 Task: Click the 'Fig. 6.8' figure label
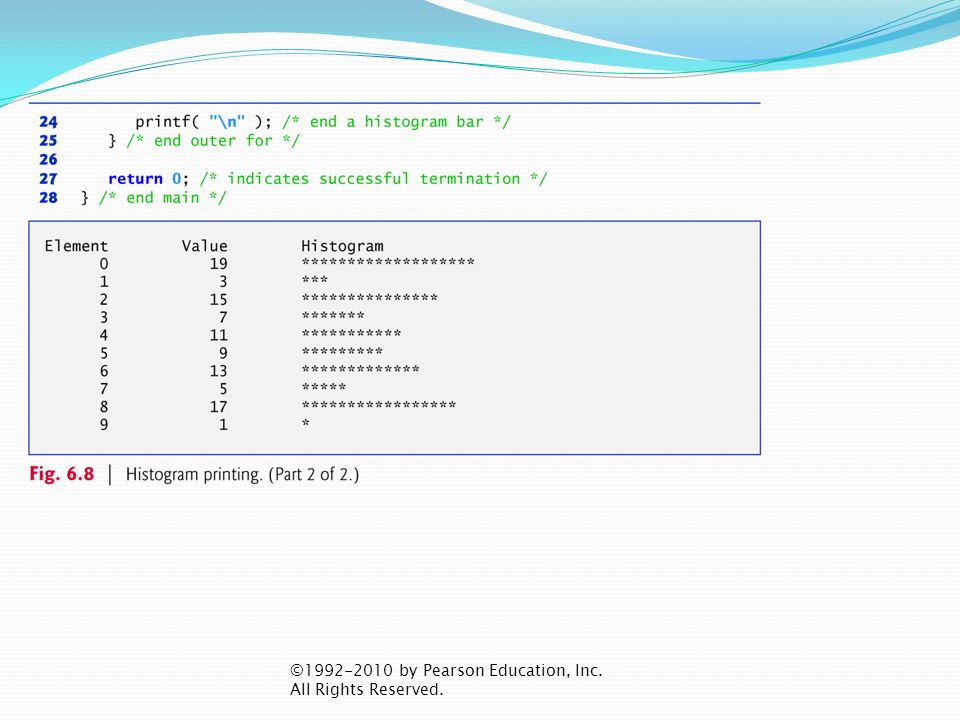pos(62,474)
